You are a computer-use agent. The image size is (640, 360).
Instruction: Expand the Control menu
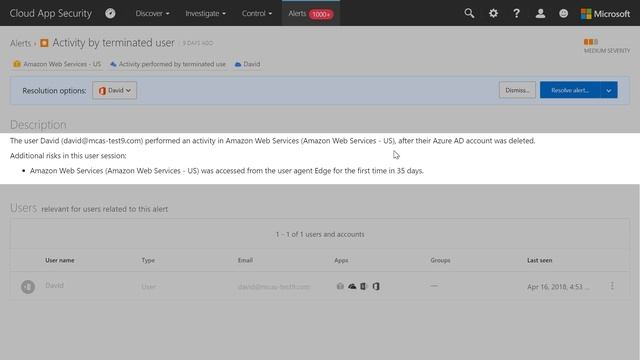pyautogui.click(x=257, y=13)
